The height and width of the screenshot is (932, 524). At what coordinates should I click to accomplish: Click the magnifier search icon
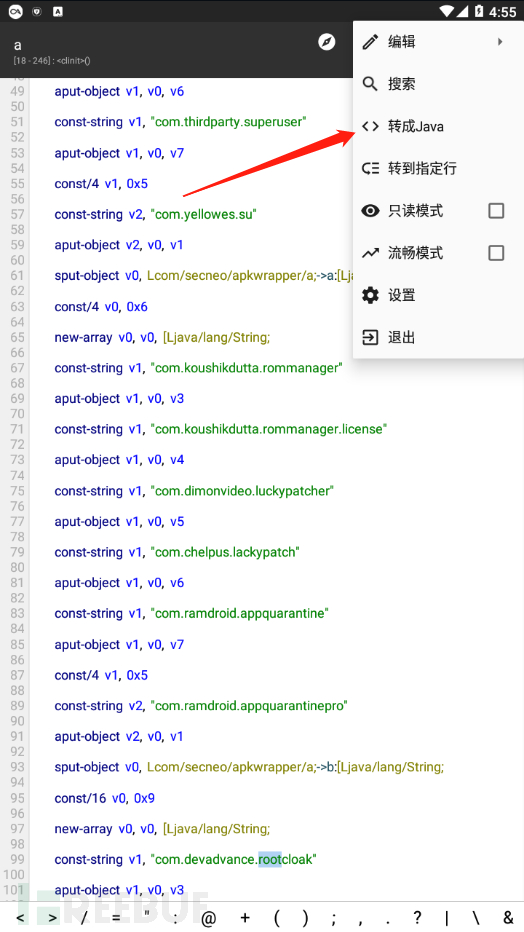tap(370, 84)
